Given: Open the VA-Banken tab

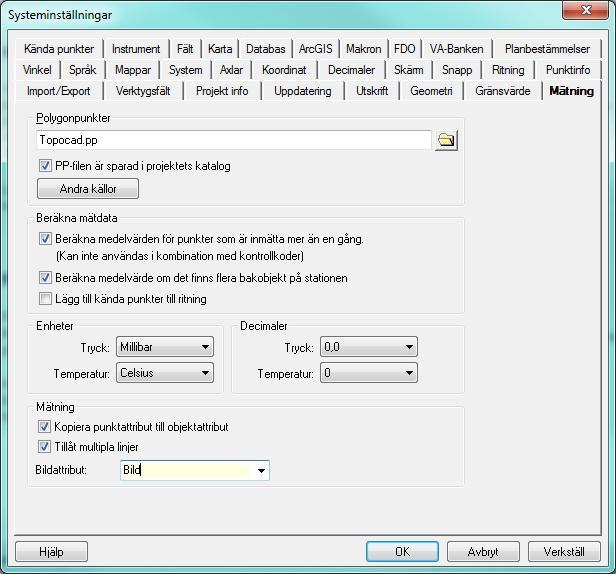Looking at the screenshot, I should (456, 49).
